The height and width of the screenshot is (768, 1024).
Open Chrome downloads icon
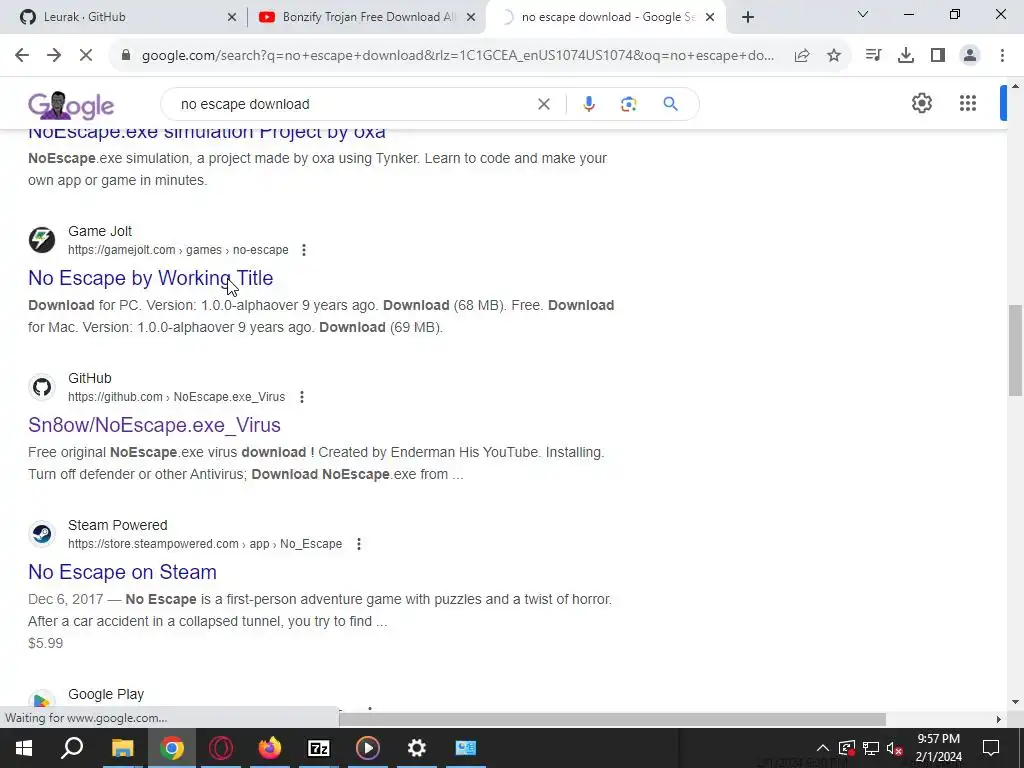pos(905,56)
